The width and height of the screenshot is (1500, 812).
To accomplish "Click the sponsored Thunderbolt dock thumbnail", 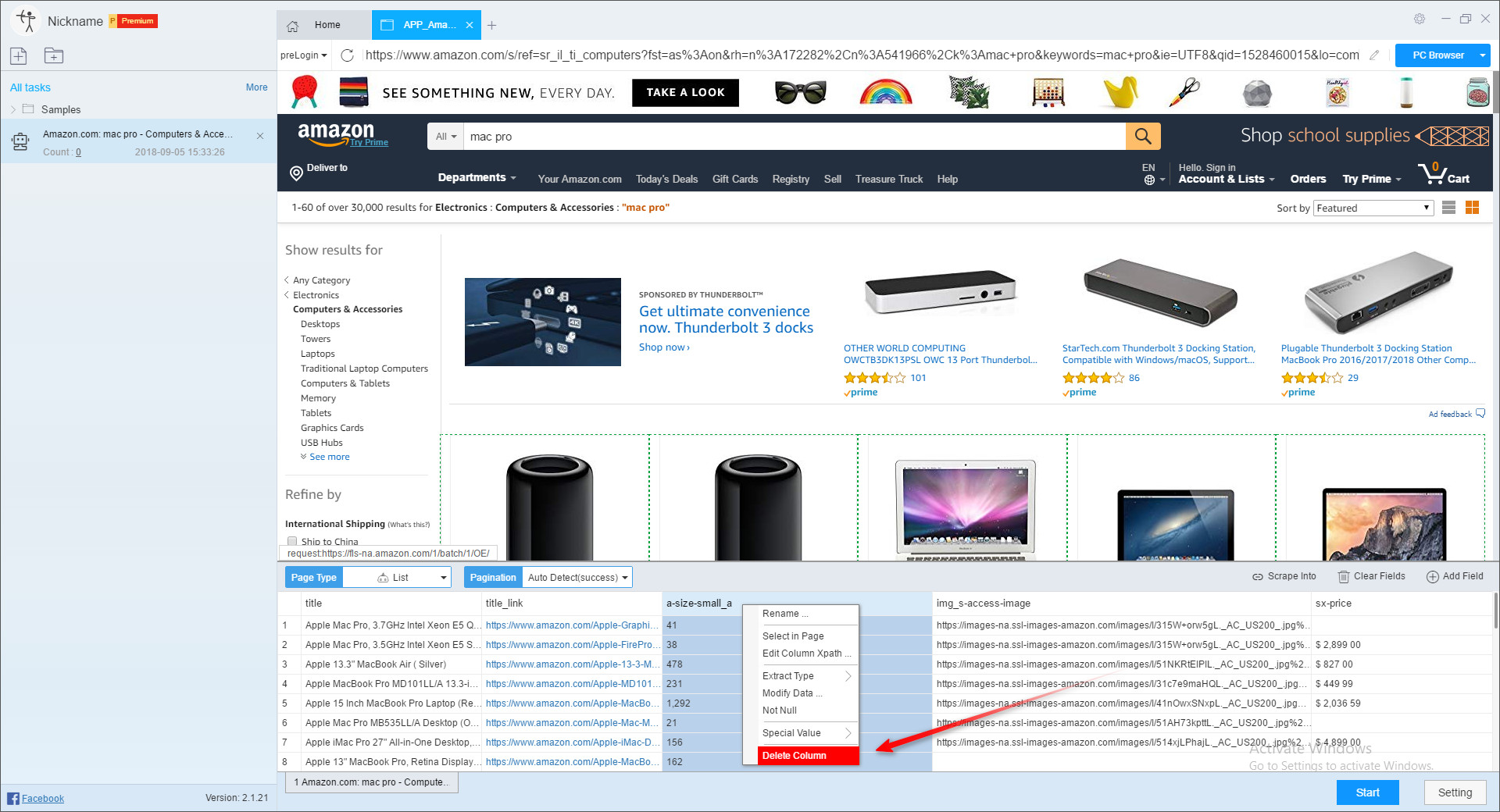I will (543, 322).
